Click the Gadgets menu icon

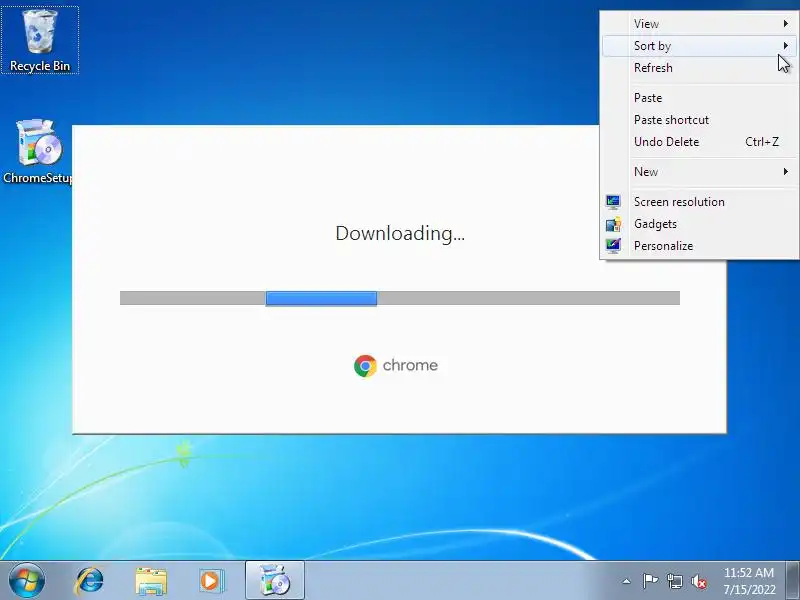613,224
